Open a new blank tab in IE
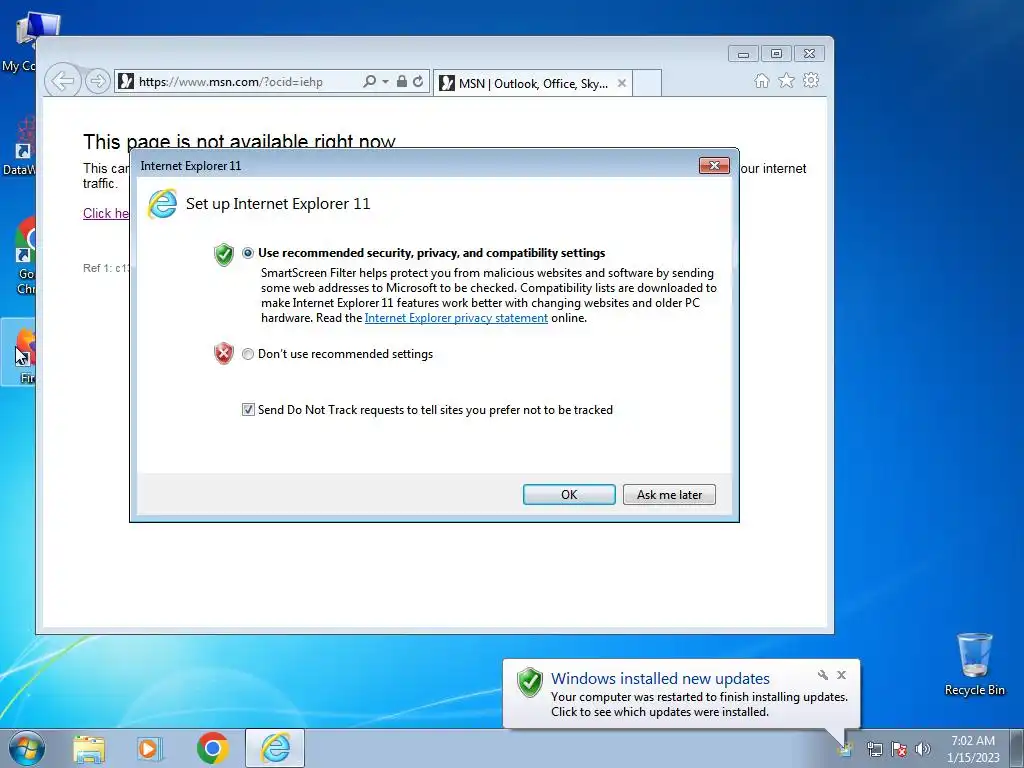This screenshot has width=1024, height=768. 647,84
